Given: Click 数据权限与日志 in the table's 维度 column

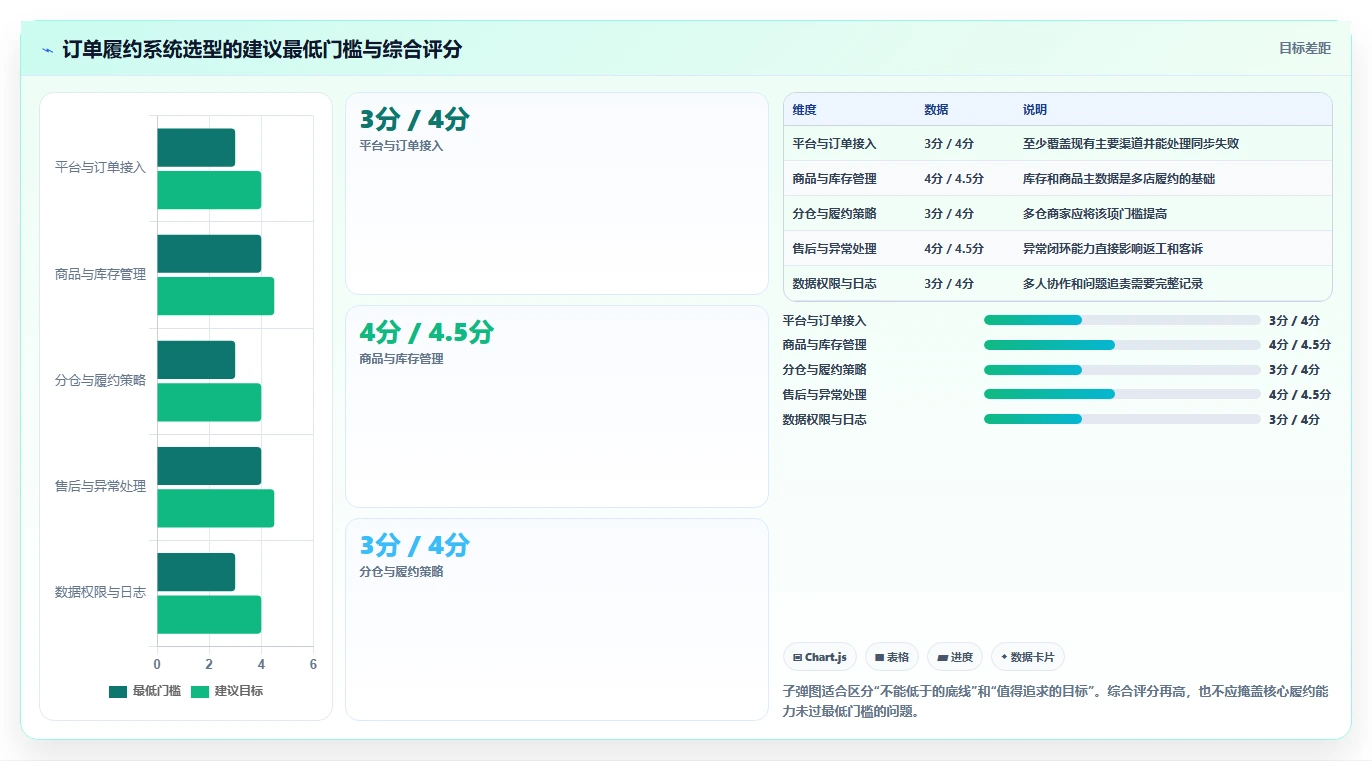Looking at the screenshot, I should [x=834, y=284].
